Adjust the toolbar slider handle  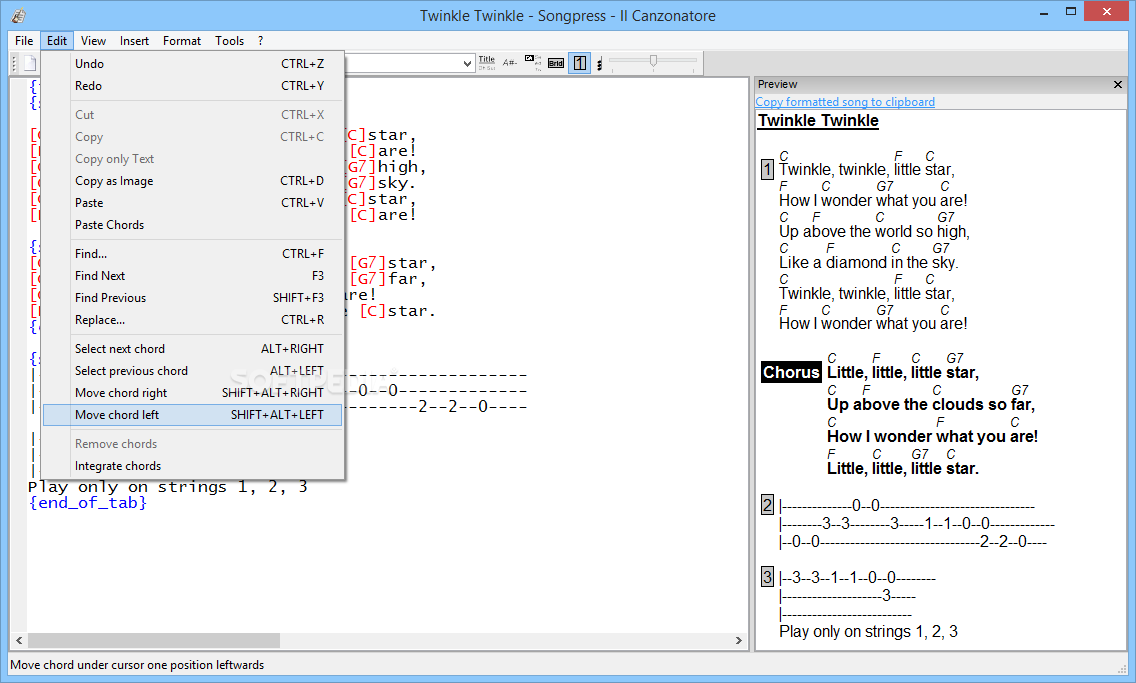click(653, 62)
